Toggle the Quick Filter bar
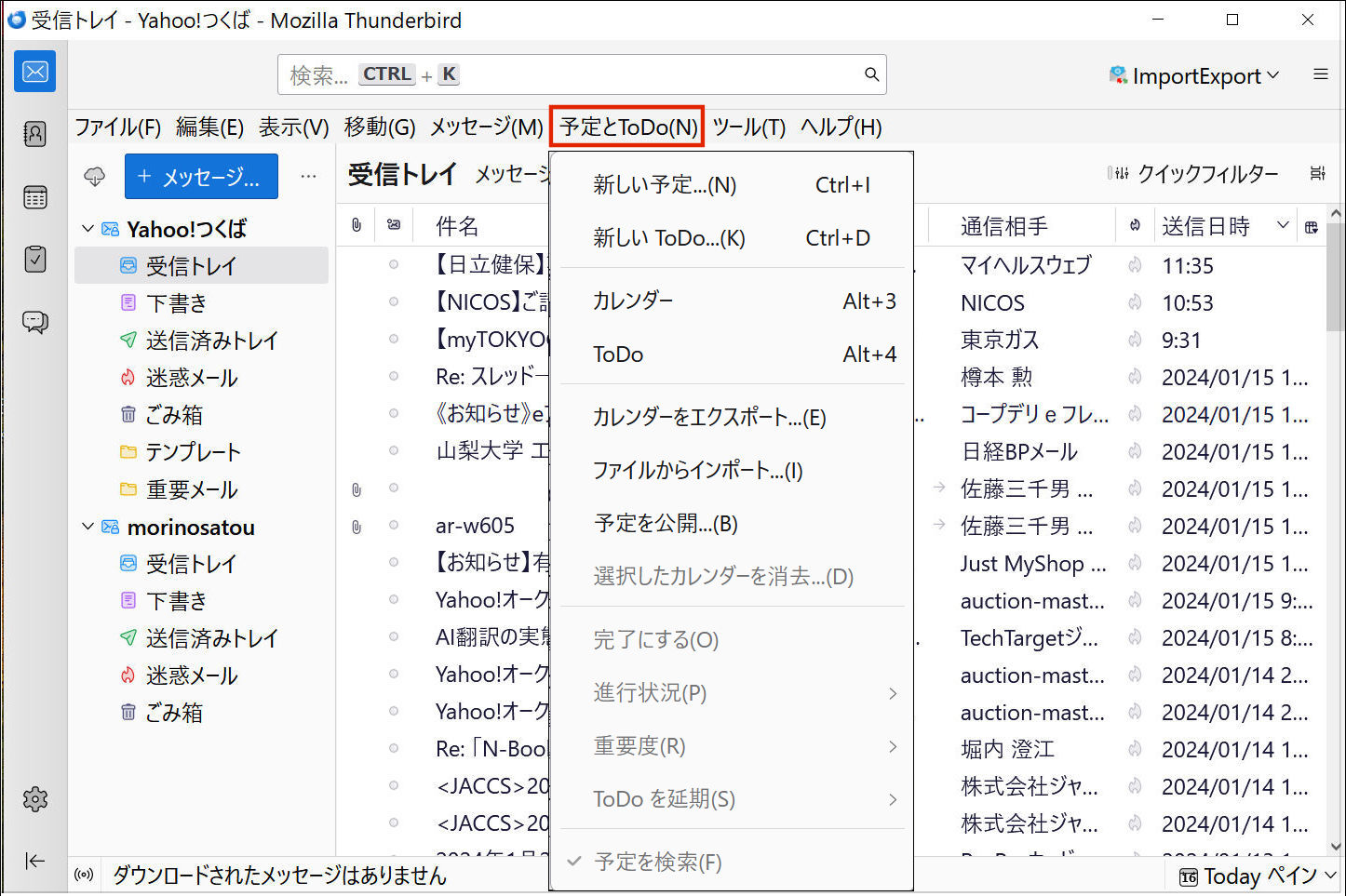Screen dimensions: 1346x896 pos(1193,174)
